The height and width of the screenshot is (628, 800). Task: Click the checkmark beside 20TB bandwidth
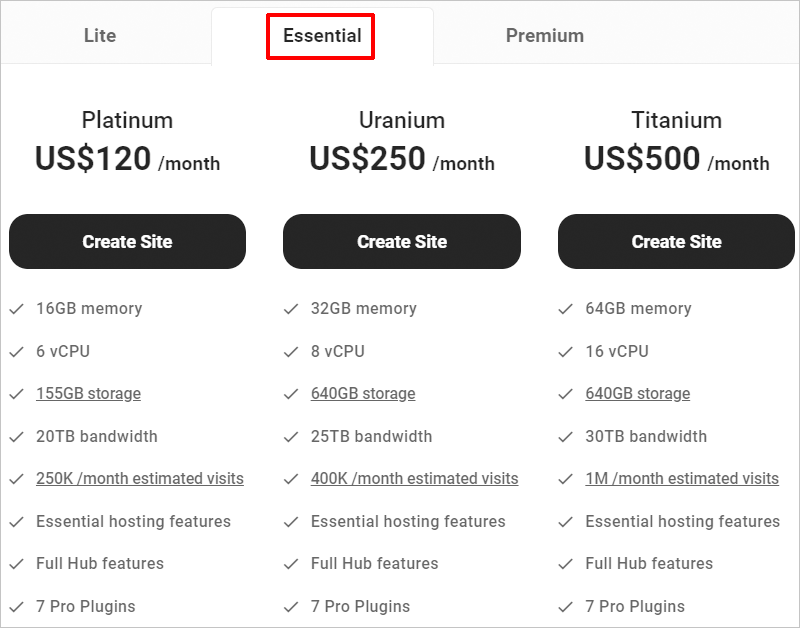[x=16, y=436]
